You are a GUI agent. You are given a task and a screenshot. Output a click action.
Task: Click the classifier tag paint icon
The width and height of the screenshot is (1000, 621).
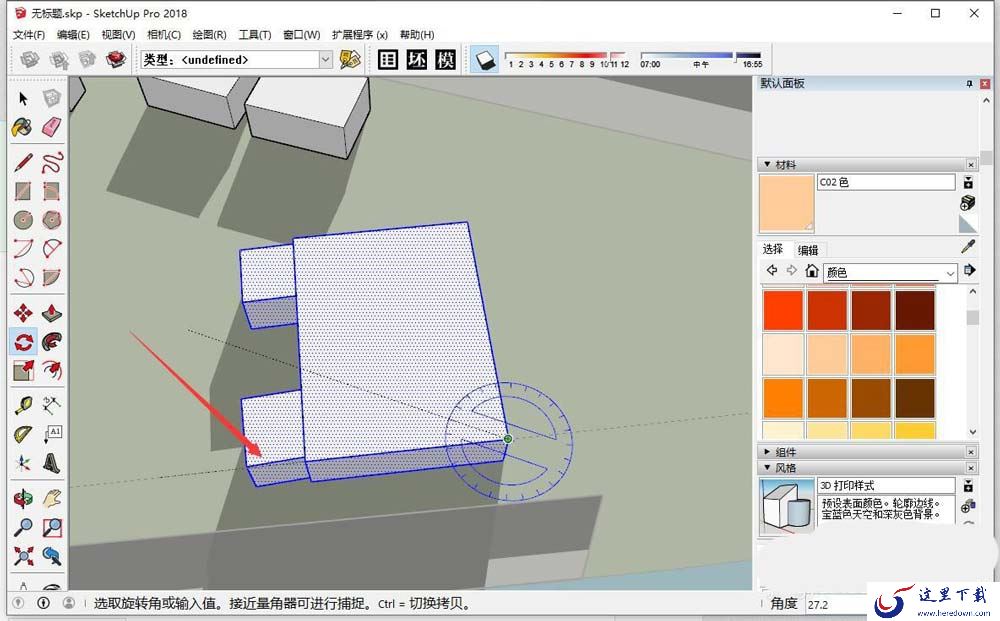pos(350,60)
